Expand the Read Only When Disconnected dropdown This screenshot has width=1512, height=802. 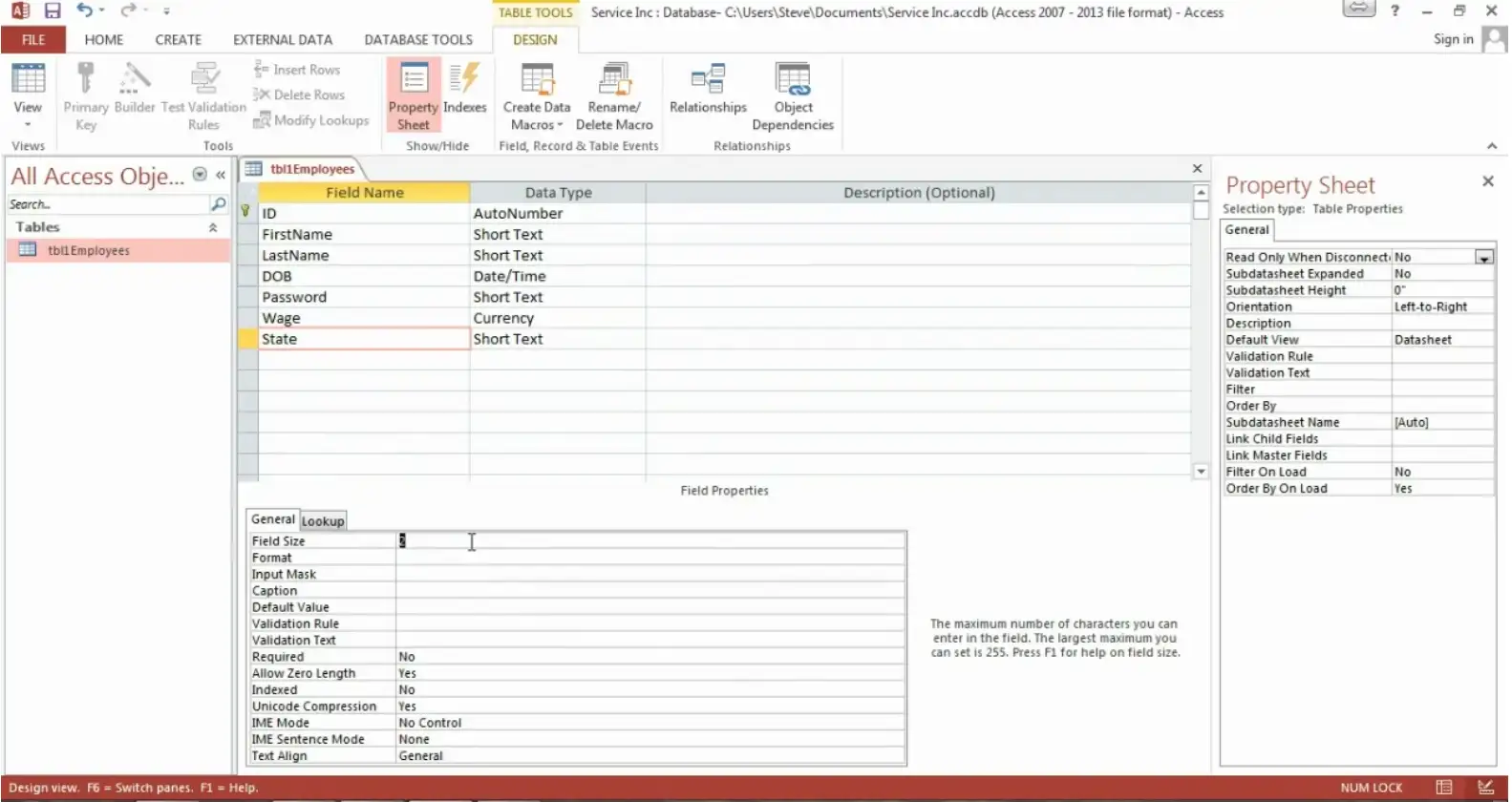(x=1483, y=258)
